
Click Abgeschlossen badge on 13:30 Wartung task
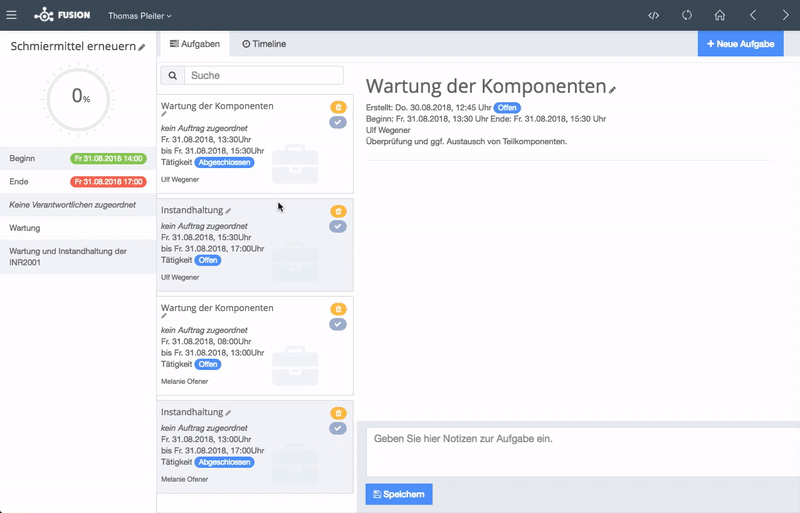point(224,162)
